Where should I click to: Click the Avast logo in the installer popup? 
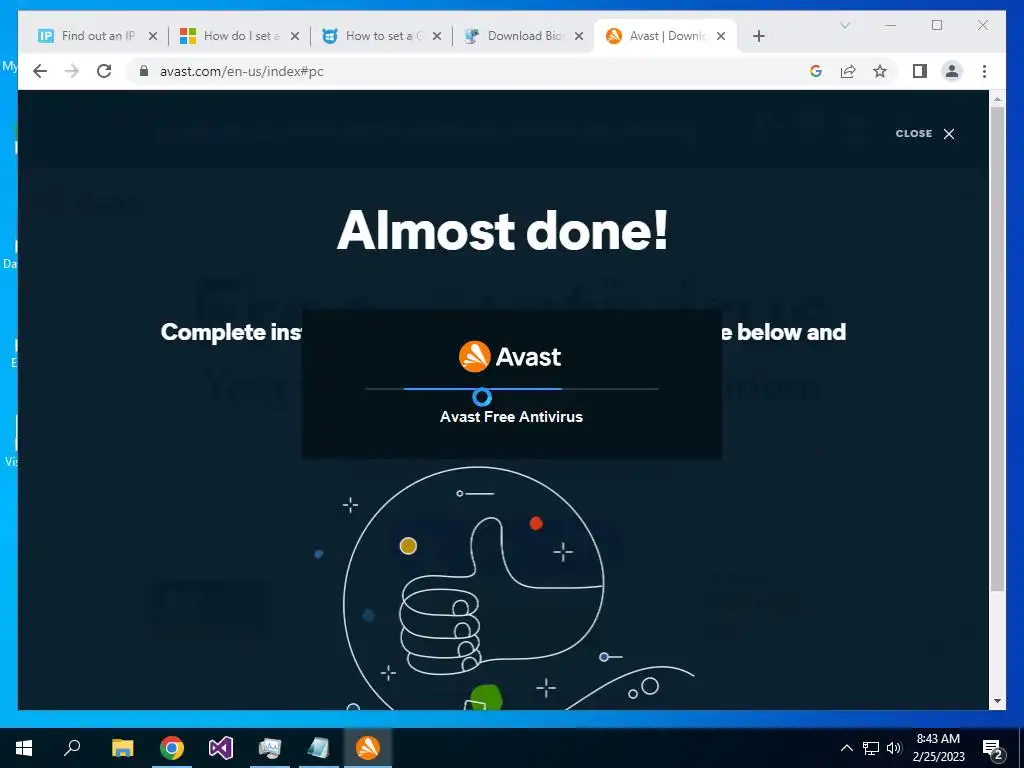(x=510, y=357)
